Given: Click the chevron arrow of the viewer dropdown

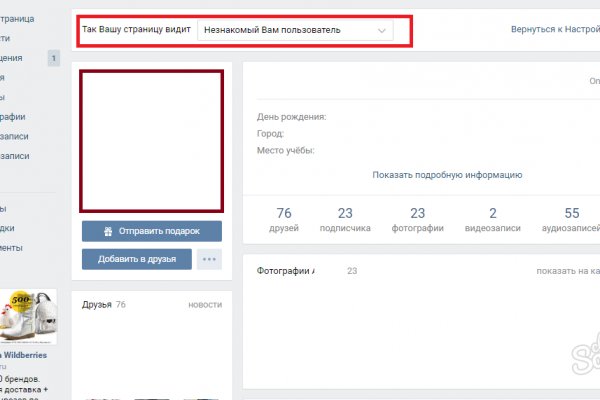Looking at the screenshot, I should point(381,30).
